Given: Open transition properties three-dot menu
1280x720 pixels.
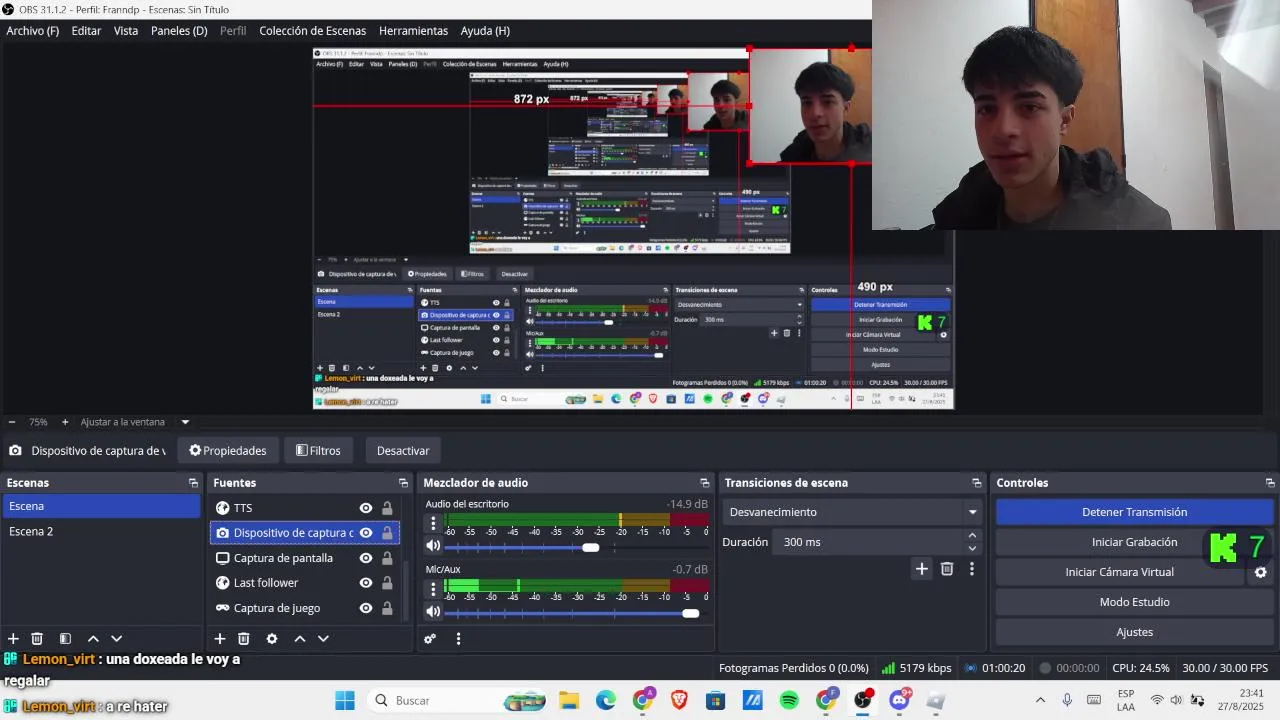Looking at the screenshot, I should [971, 569].
